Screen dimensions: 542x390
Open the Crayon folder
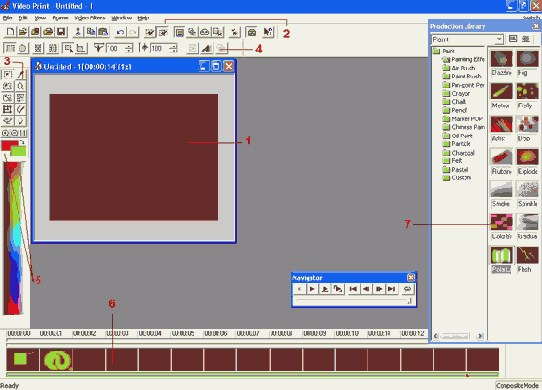pos(457,93)
